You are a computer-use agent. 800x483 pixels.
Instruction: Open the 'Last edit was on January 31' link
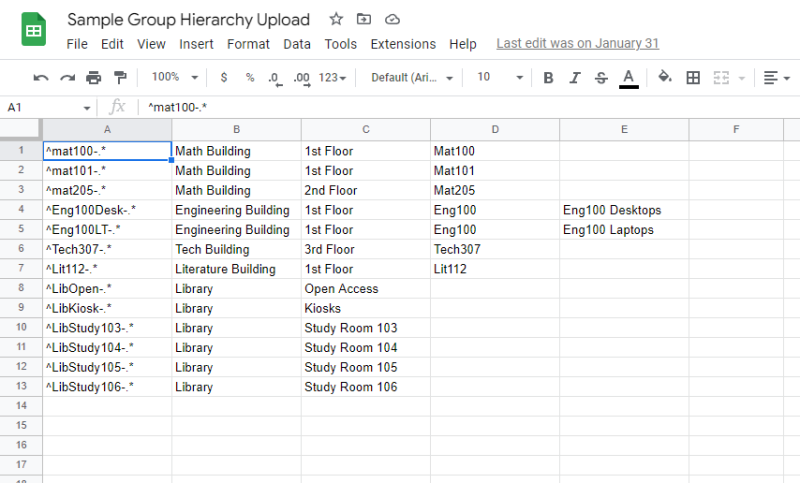pos(577,44)
